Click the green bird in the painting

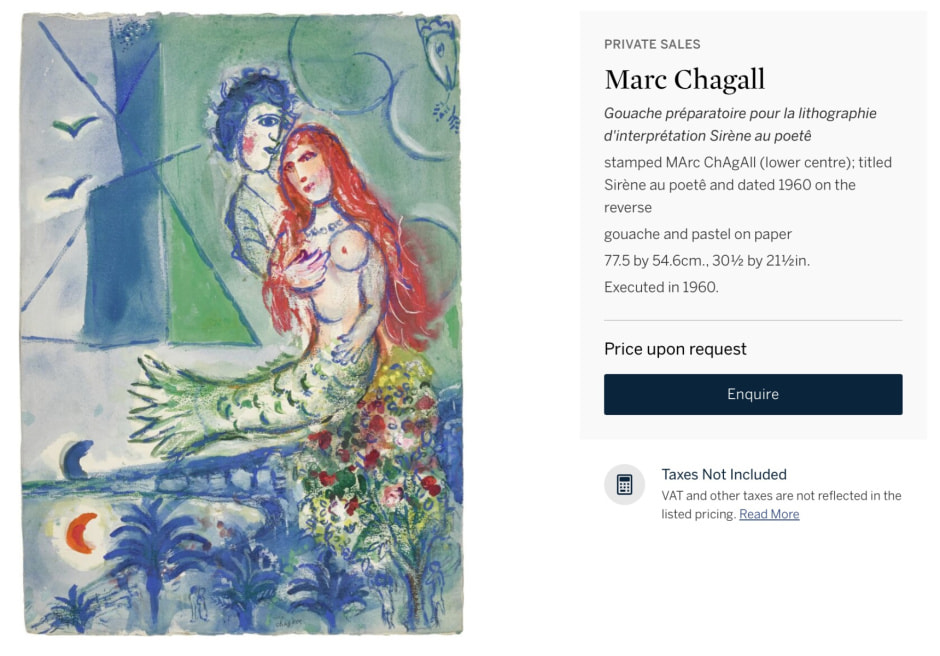pyautogui.click(x=74, y=125)
